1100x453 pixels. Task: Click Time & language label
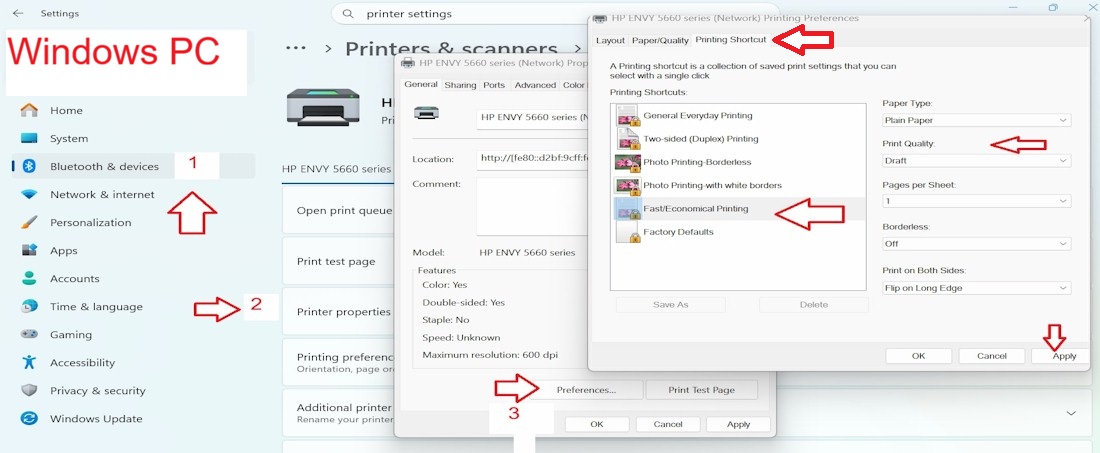click(x=96, y=306)
